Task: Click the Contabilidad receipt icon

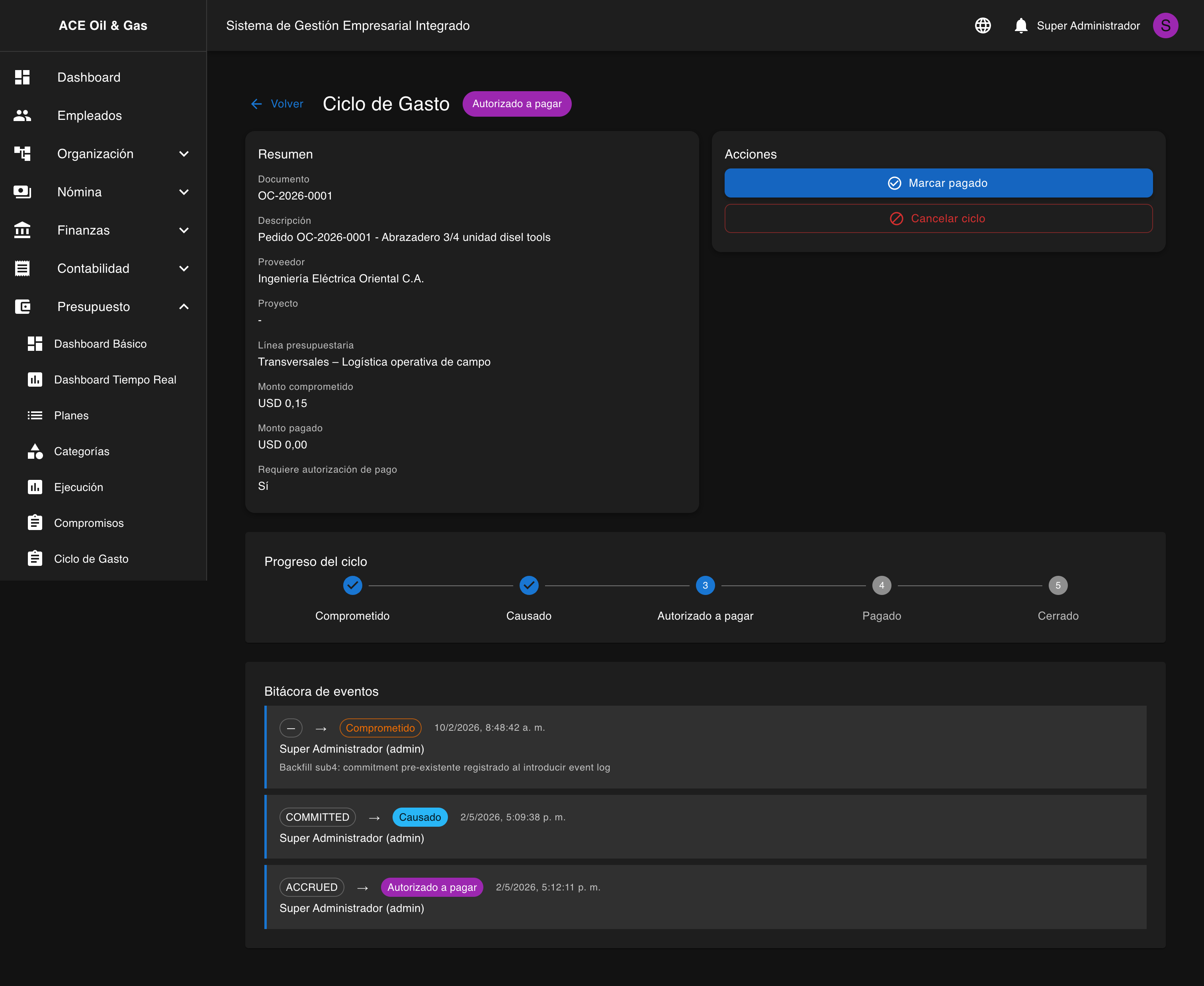Action: 22,268
